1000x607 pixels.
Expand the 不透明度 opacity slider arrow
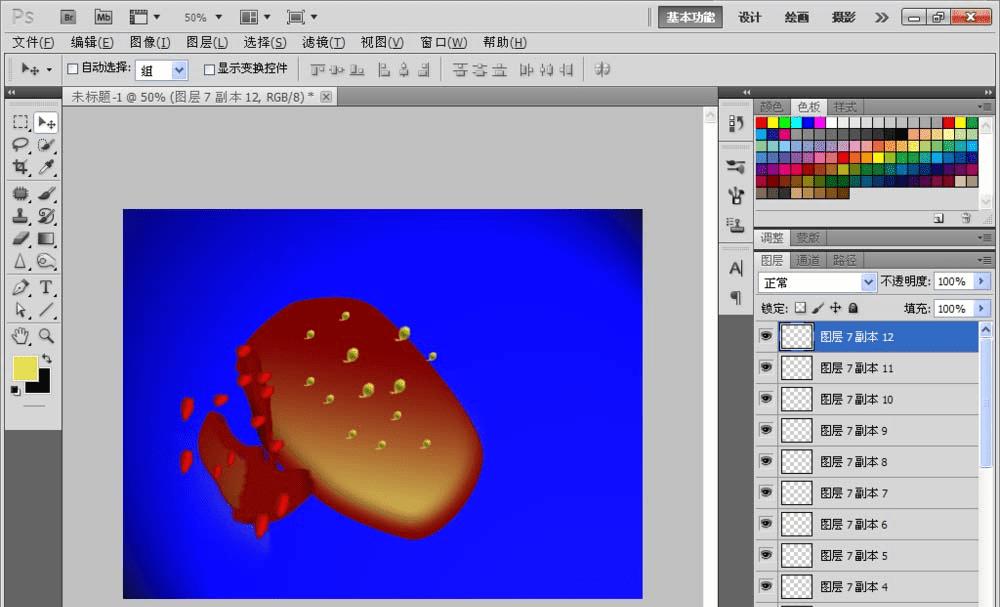click(x=980, y=282)
